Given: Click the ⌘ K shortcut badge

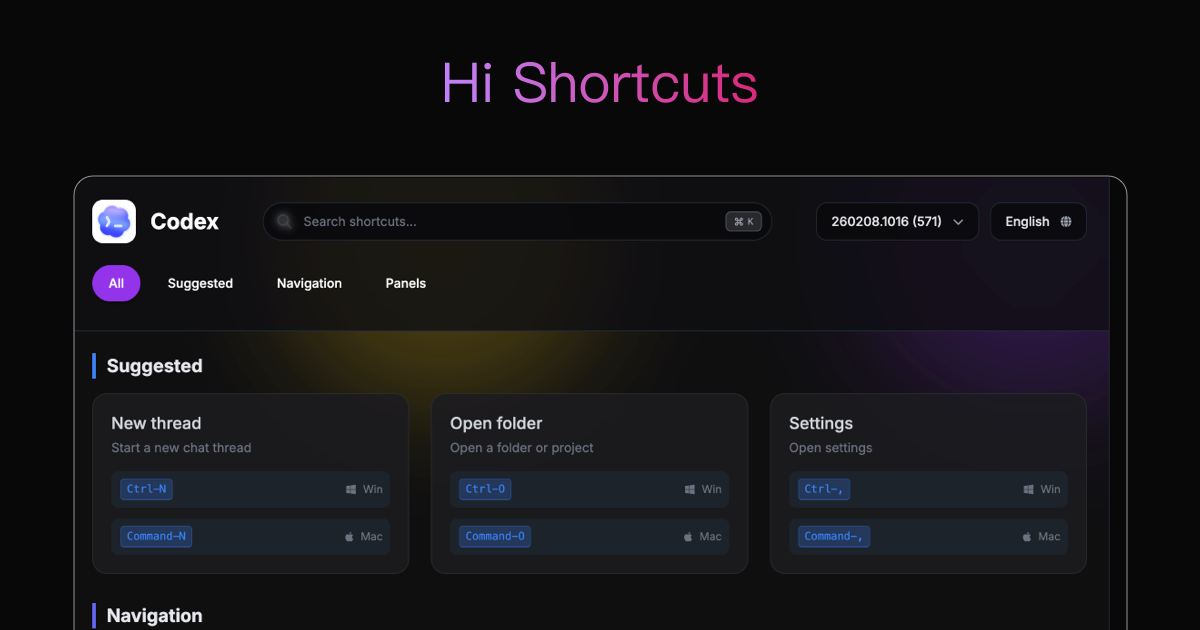Looking at the screenshot, I should (744, 222).
